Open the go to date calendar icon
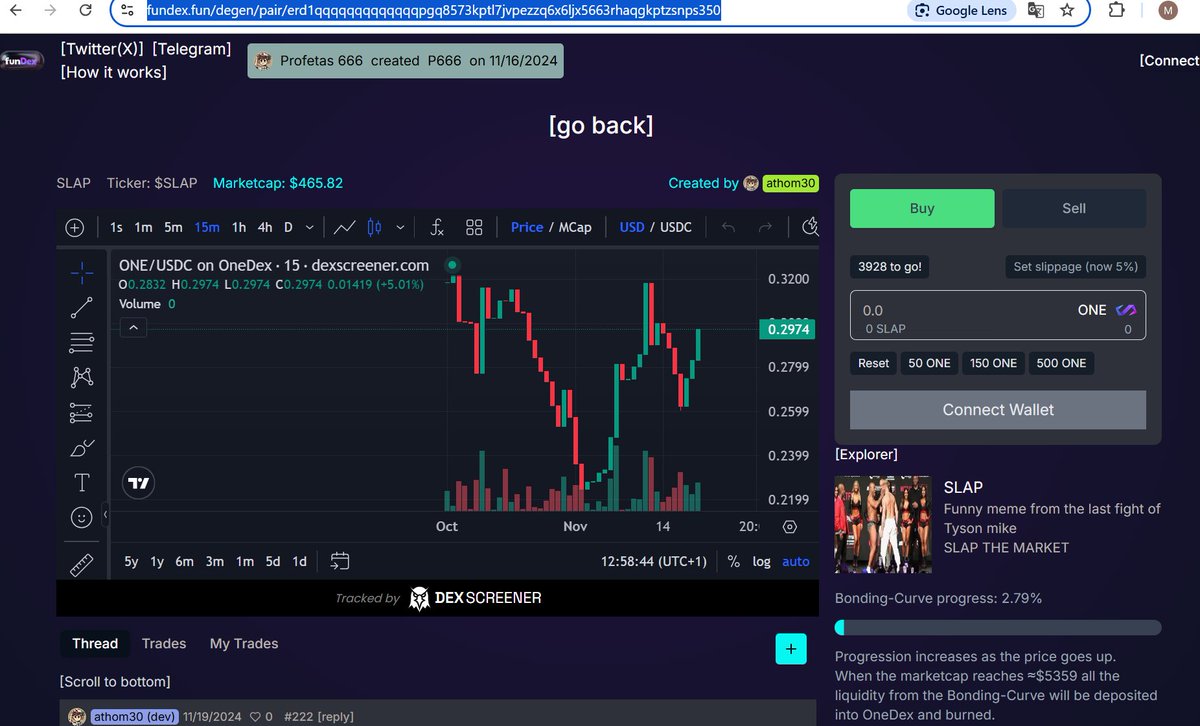The image size is (1200, 726). point(339,561)
